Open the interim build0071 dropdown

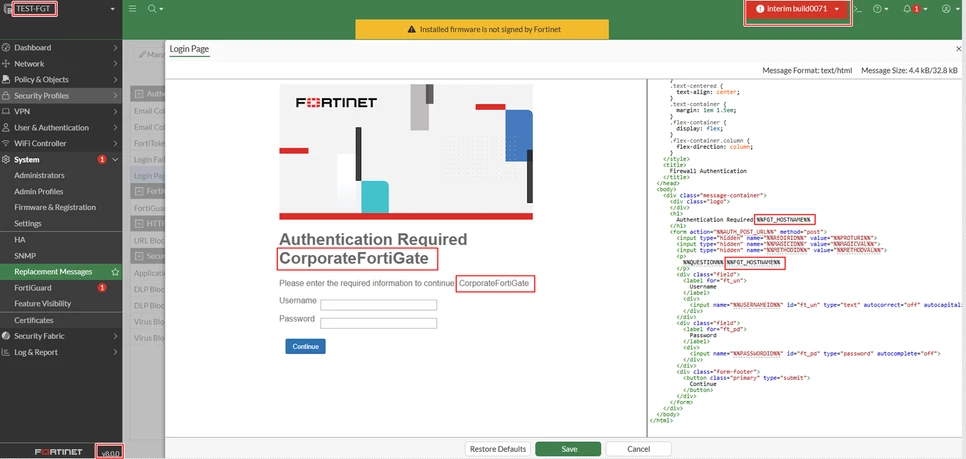798,9
